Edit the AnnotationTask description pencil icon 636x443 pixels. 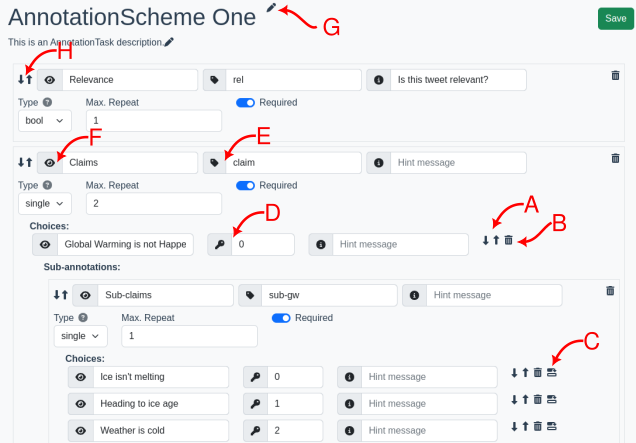click(x=169, y=42)
